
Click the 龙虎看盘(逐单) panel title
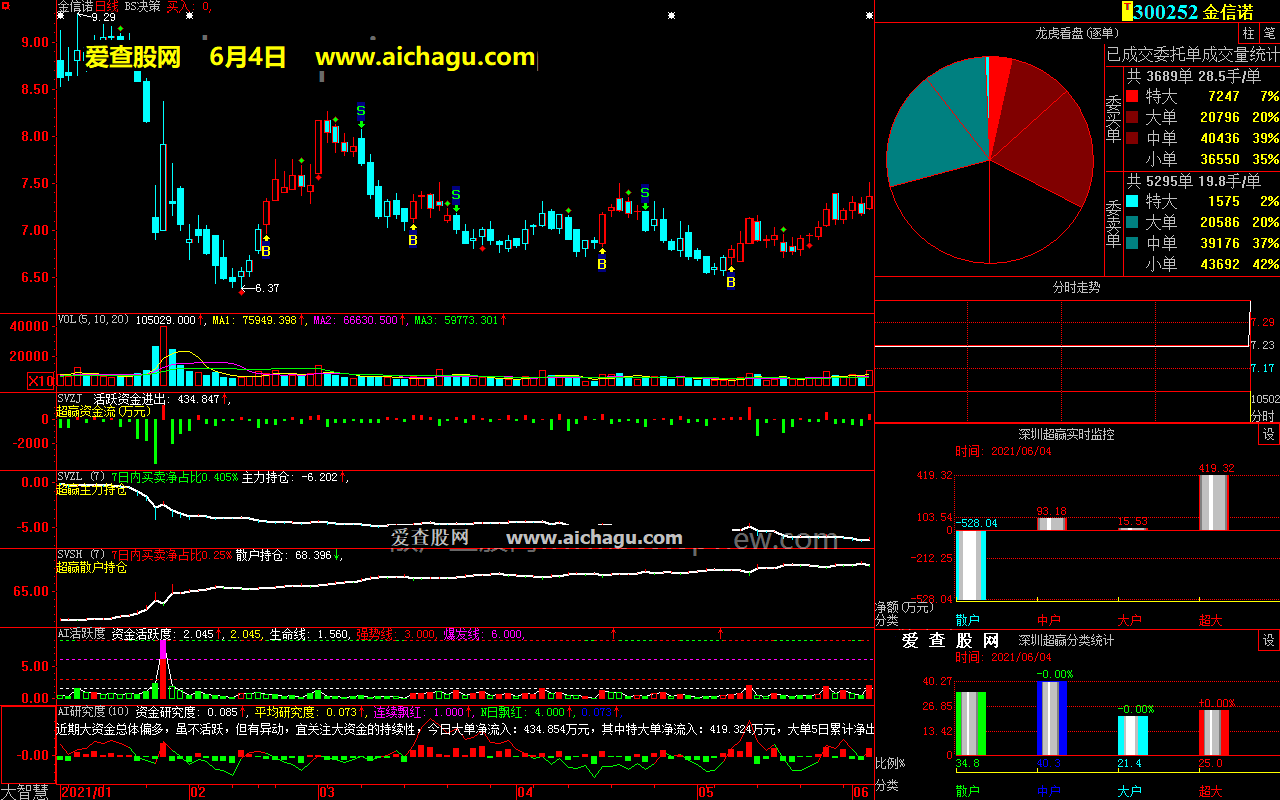point(1076,33)
